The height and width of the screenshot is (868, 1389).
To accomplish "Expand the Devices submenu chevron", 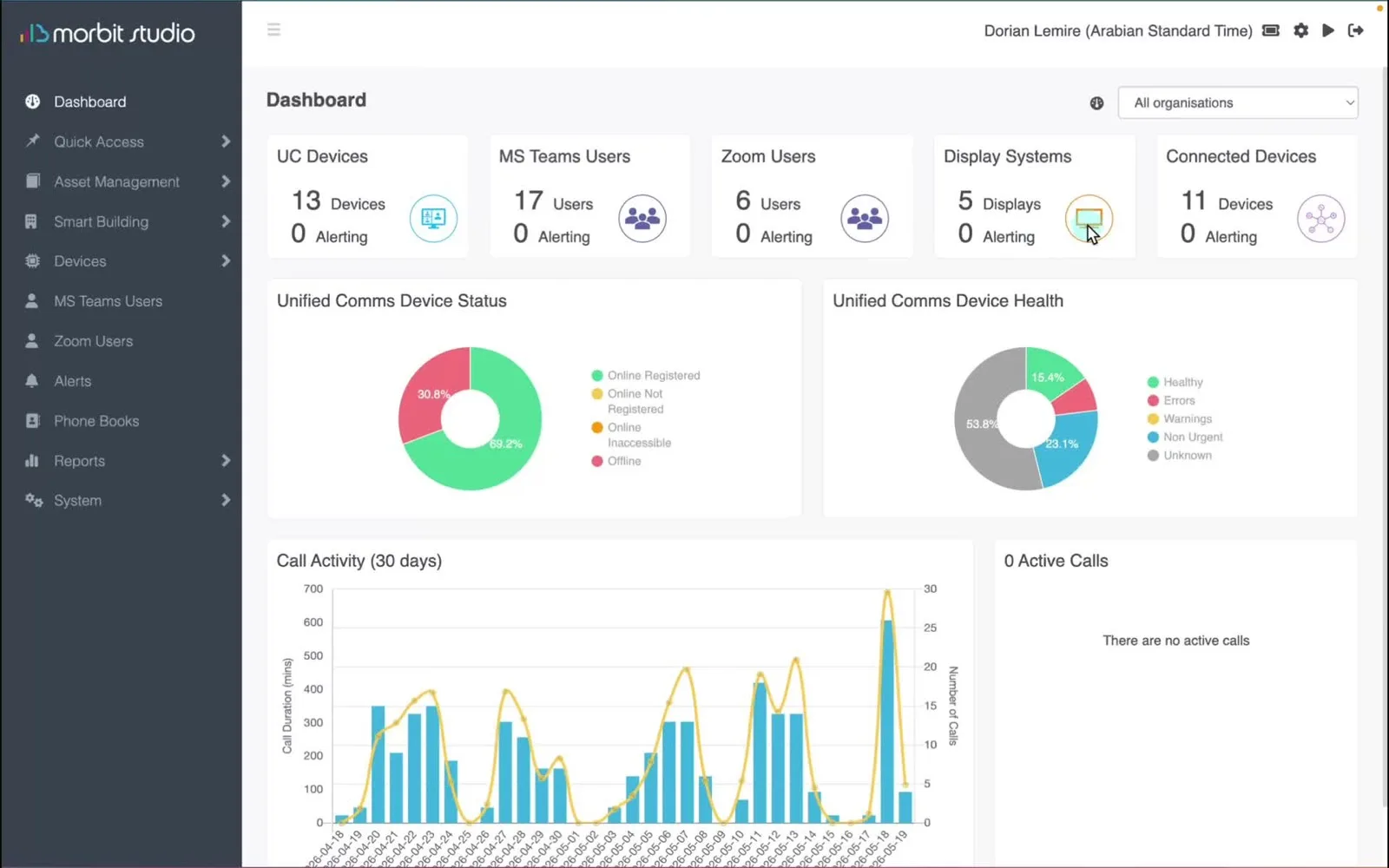I will point(226,261).
